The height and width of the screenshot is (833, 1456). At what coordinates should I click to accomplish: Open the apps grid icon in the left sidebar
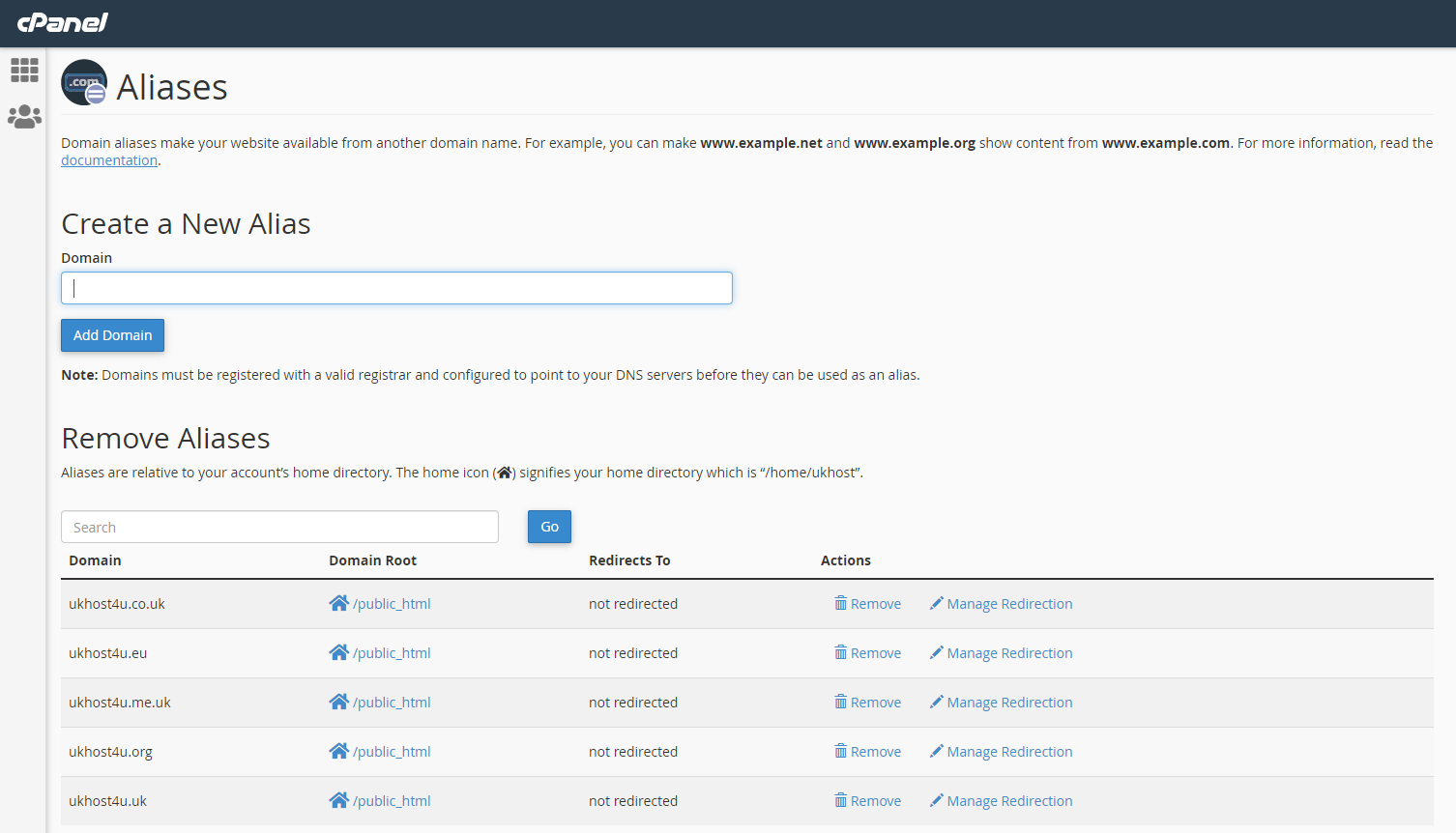click(x=24, y=70)
